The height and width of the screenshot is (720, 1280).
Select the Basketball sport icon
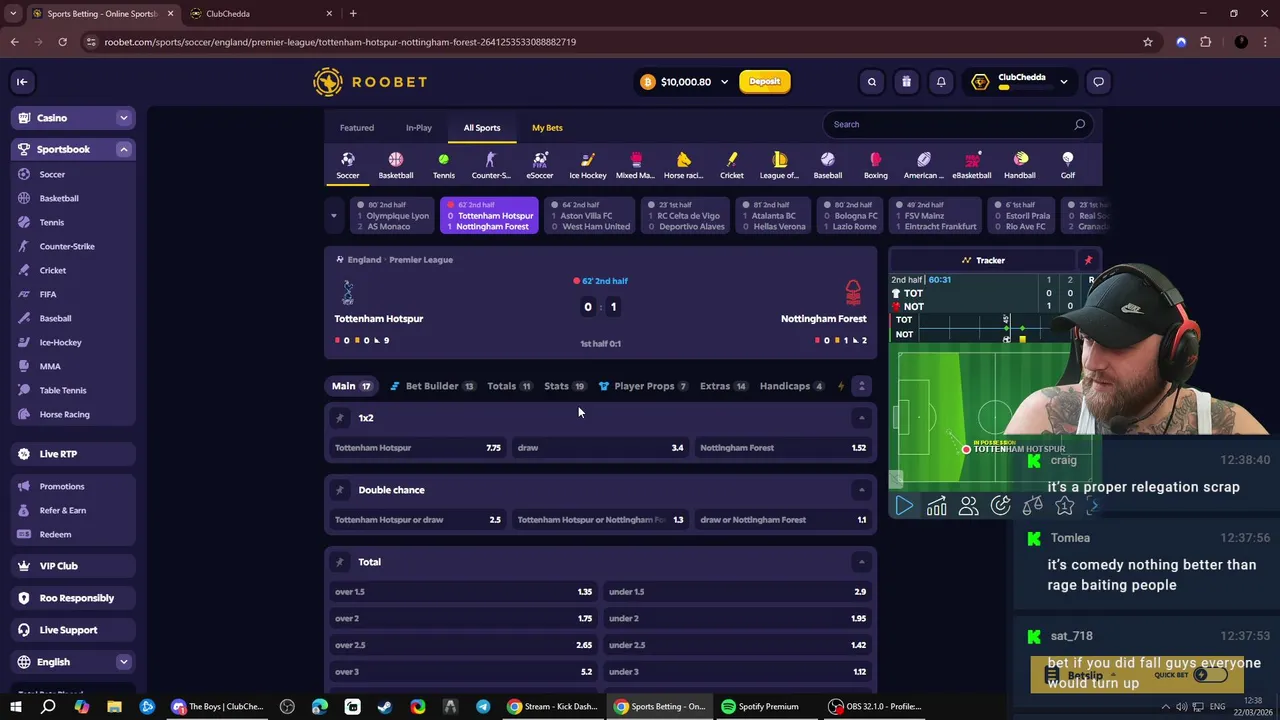pyautogui.click(x=396, y=165)
